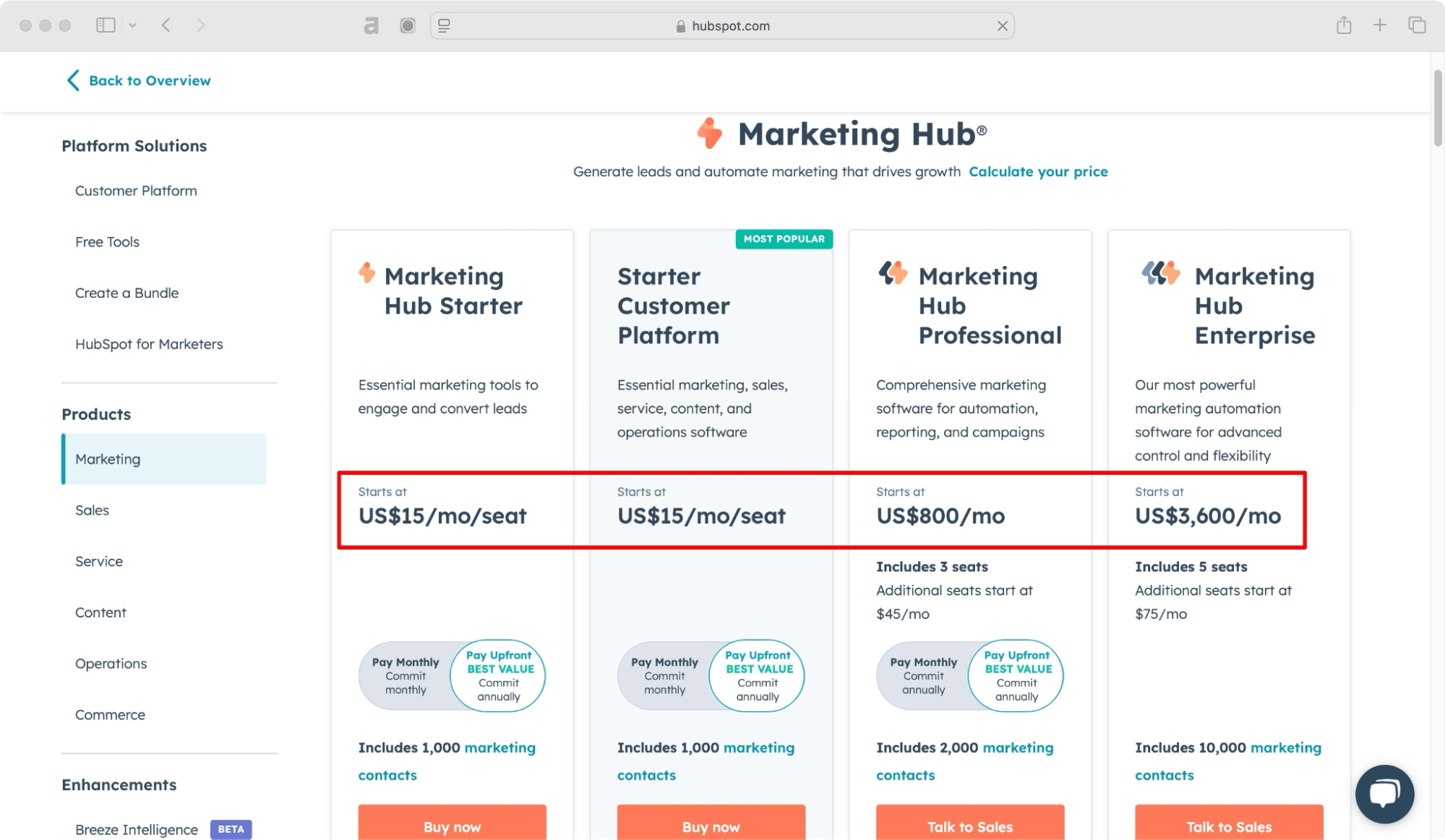Screen dimensions: 1445x840
Task: Click Buy now for Marketing Hub Starter
Action: tap(453, 824)
